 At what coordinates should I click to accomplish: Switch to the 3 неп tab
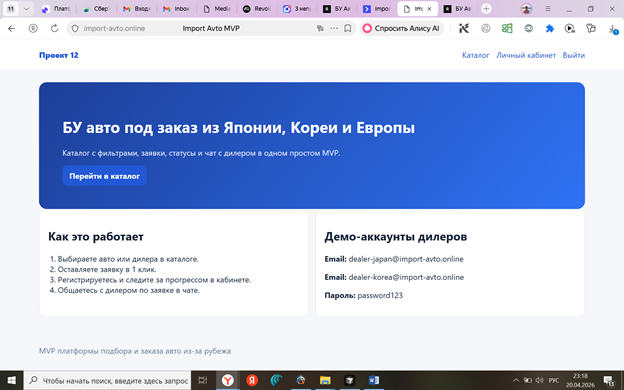297,9
